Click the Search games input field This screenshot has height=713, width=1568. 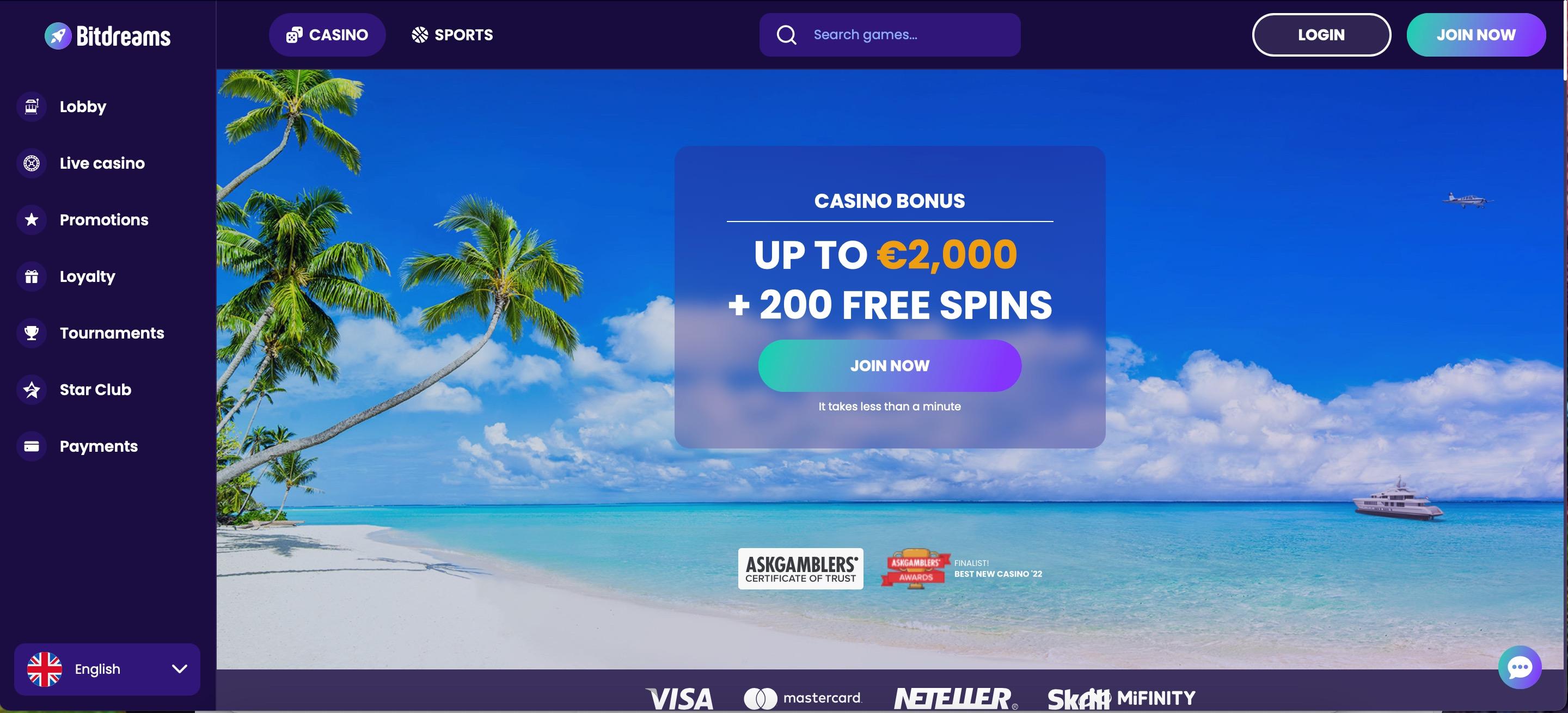889,35
